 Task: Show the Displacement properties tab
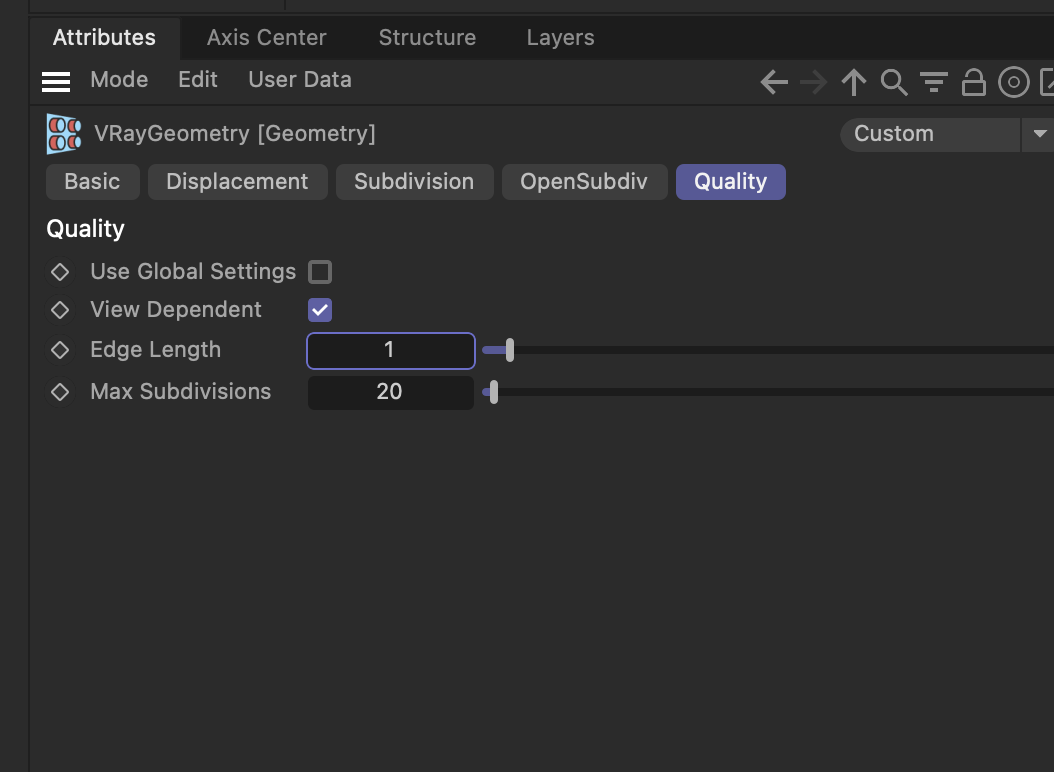(x=237, y=182)
